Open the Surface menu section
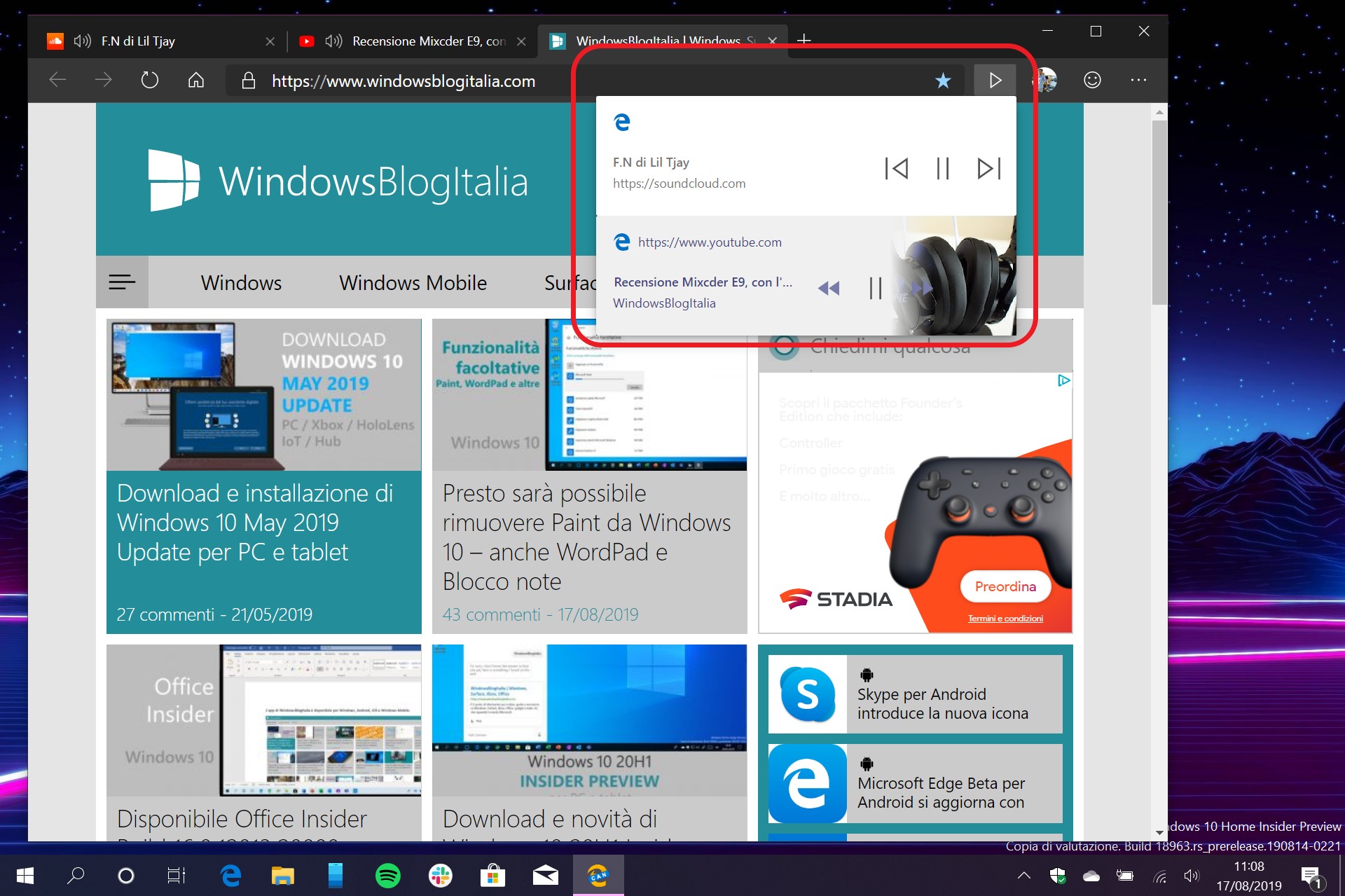This screenshot has width=1345, height=896. click(x=570, y=283)
